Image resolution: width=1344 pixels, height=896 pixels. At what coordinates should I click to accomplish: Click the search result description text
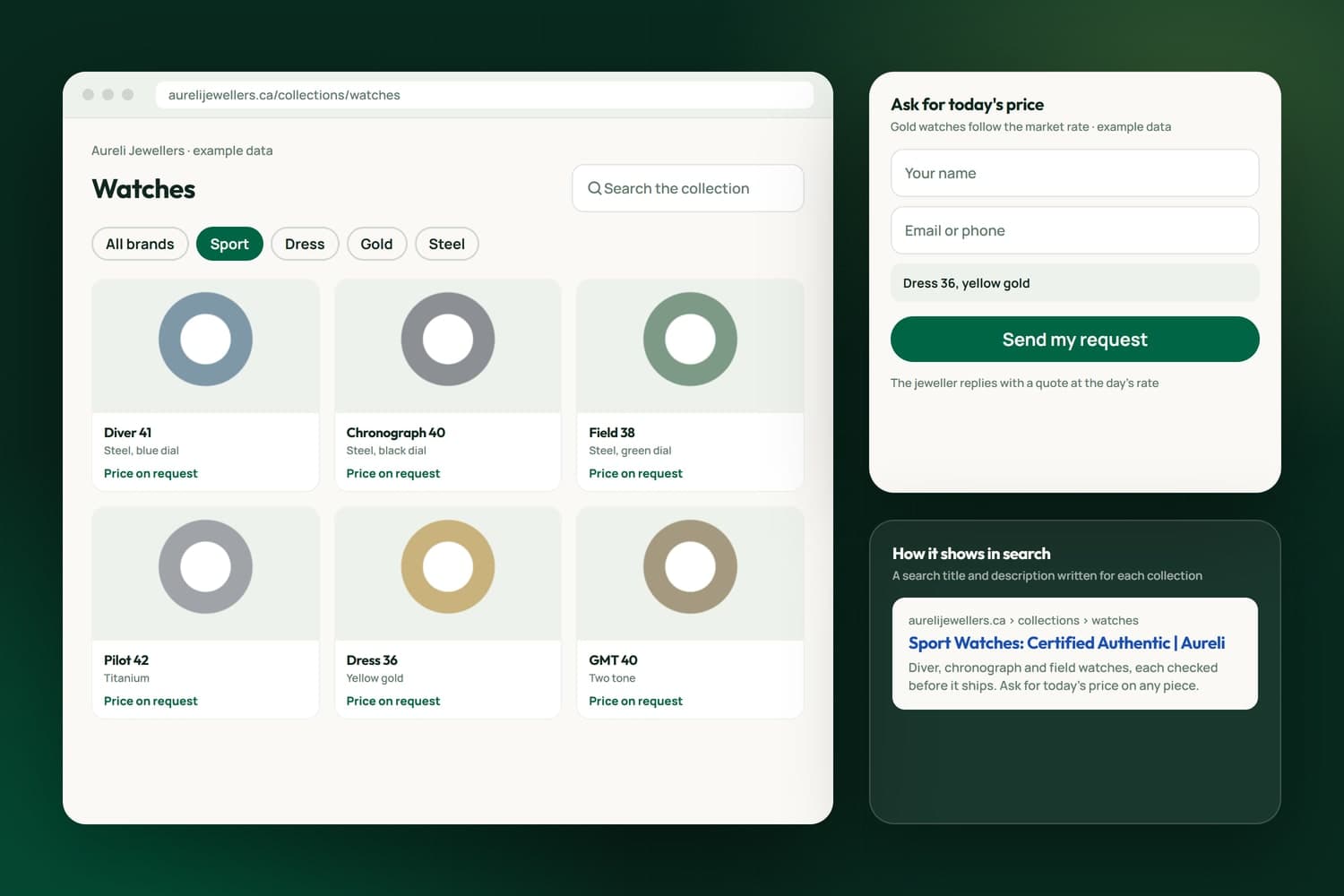(1063, 676)
